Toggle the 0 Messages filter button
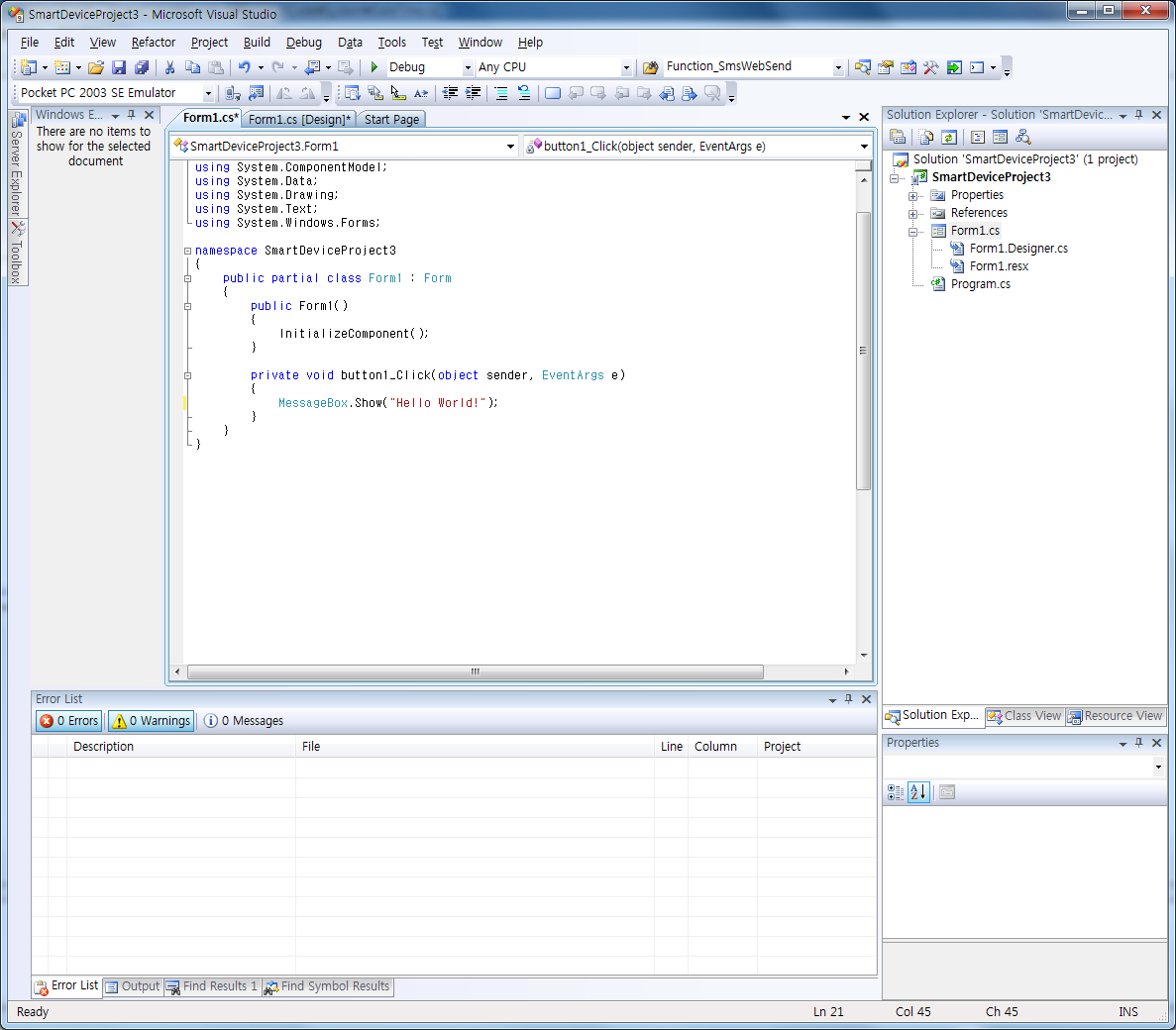The height and width of the screenshot is (1030, 1176). point(244,721)
